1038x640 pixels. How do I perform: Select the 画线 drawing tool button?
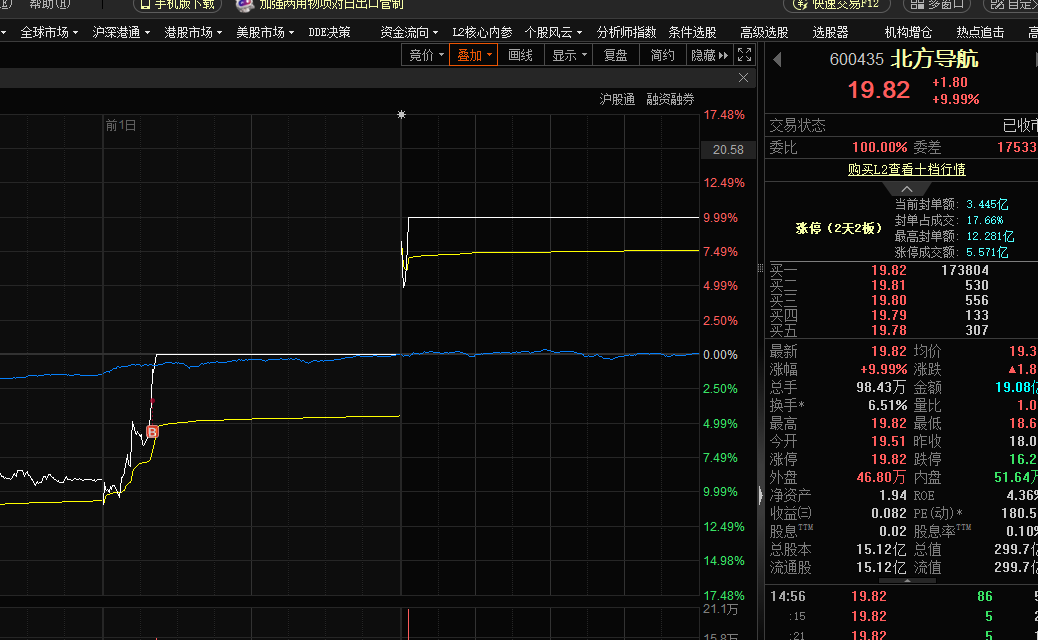(x=520, y=55)
